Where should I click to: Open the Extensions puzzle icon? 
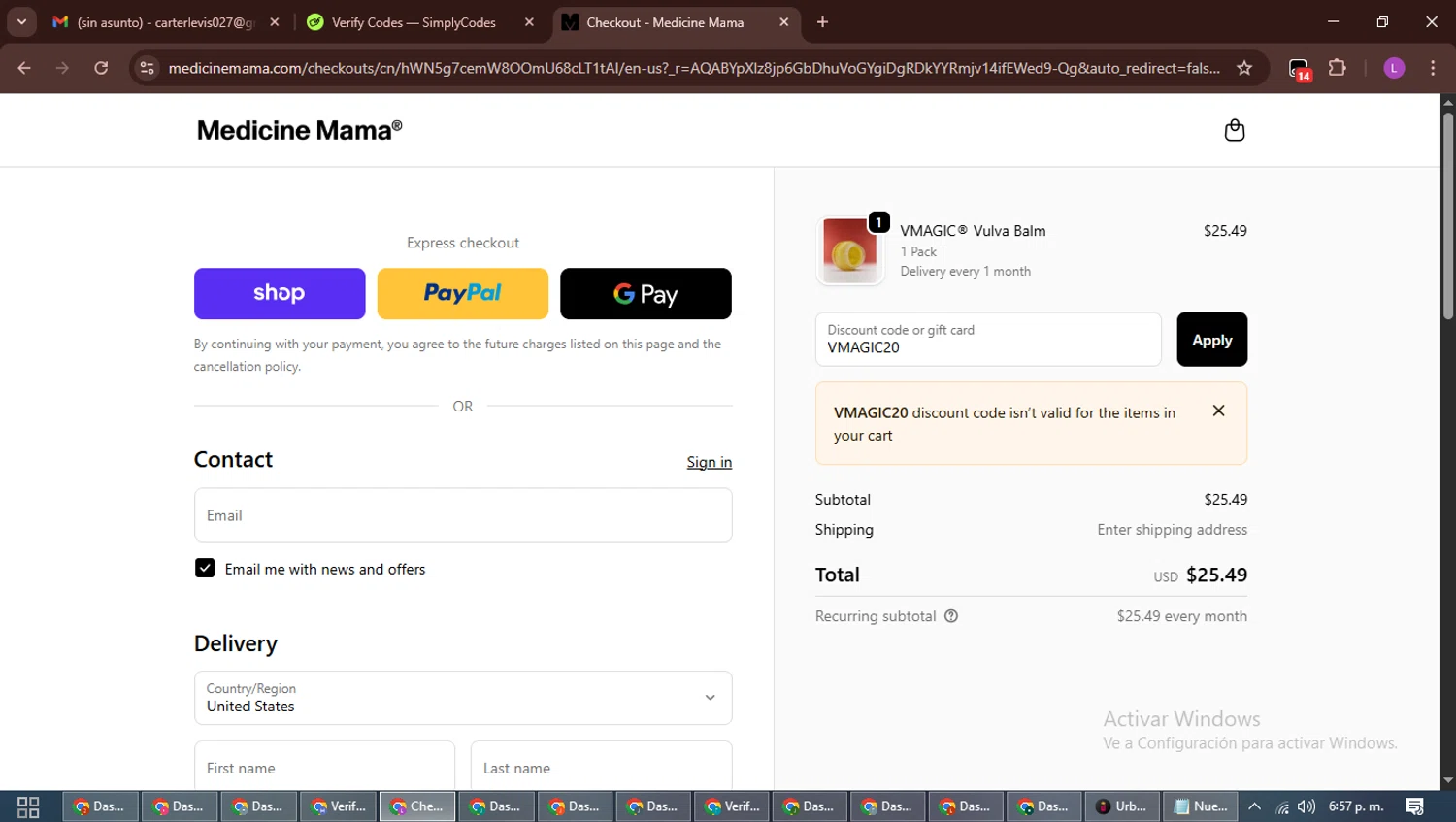pyautogui.click(x=1338, y=68)
